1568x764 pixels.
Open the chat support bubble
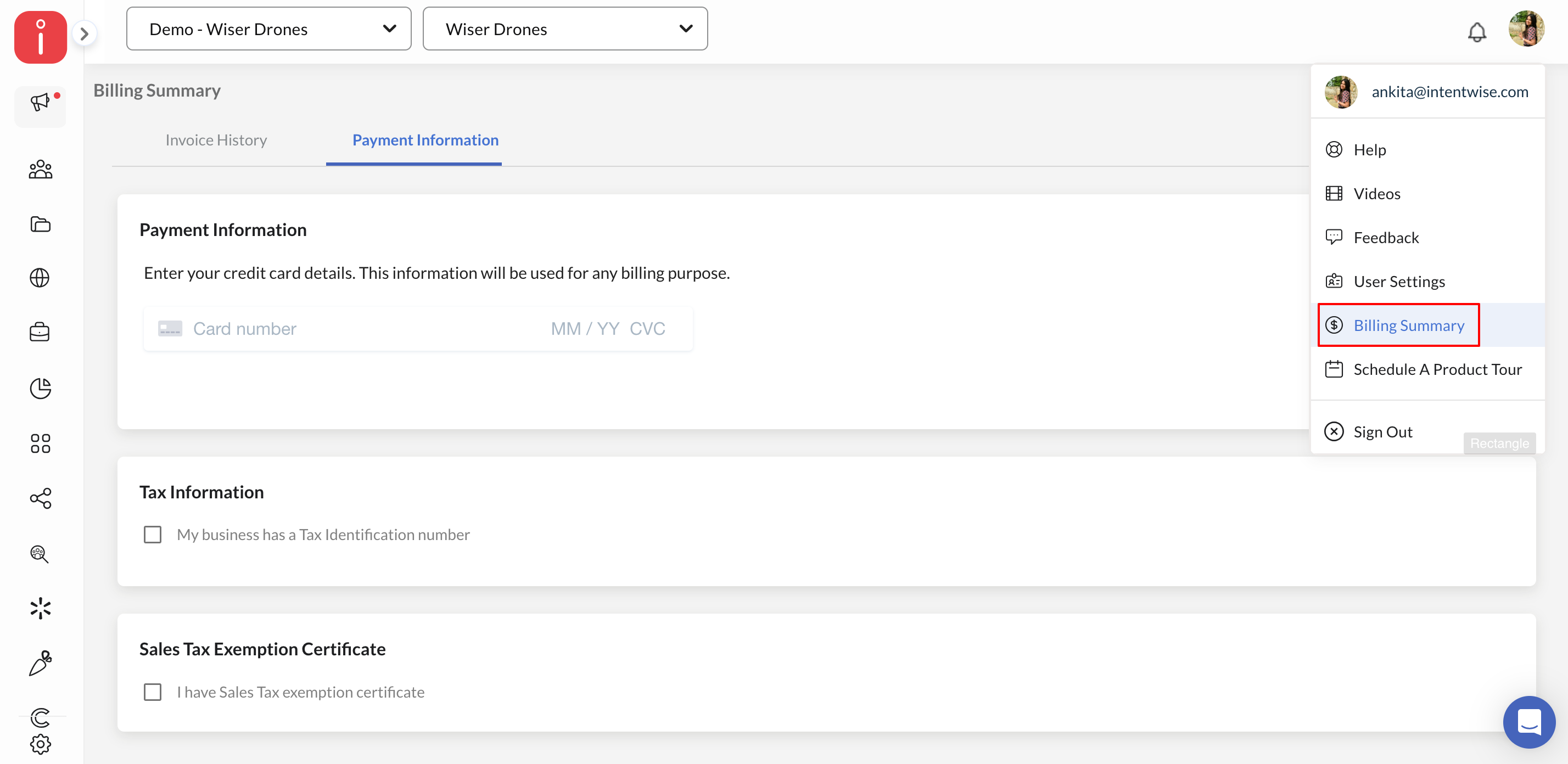[x=1528, y=722]
